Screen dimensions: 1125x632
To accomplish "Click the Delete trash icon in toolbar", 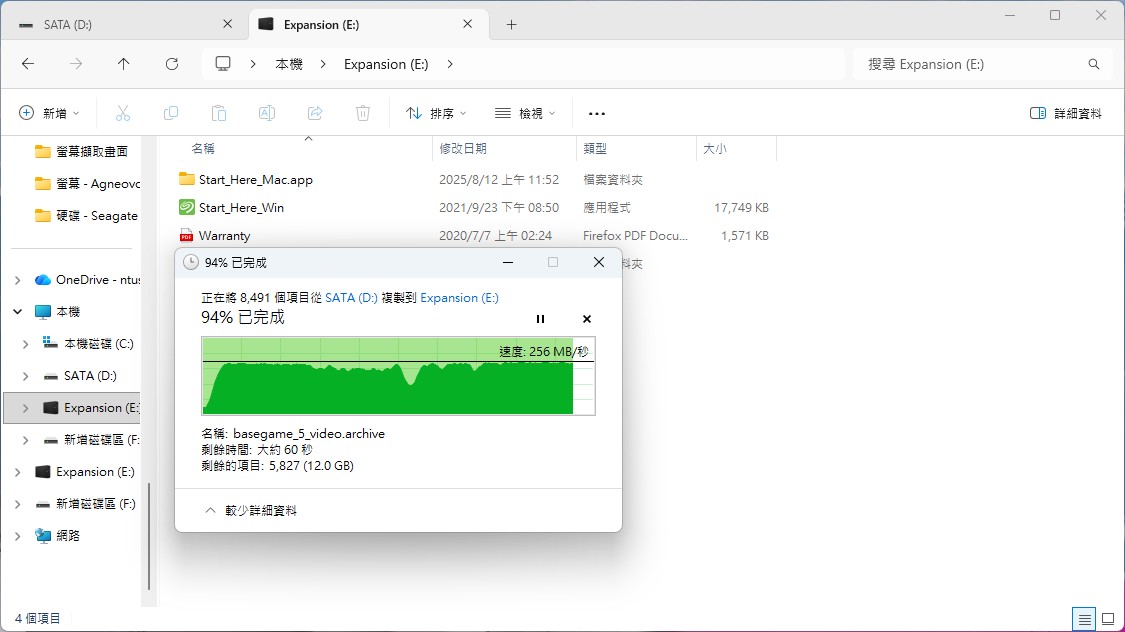I will click(x=364, y=113).
